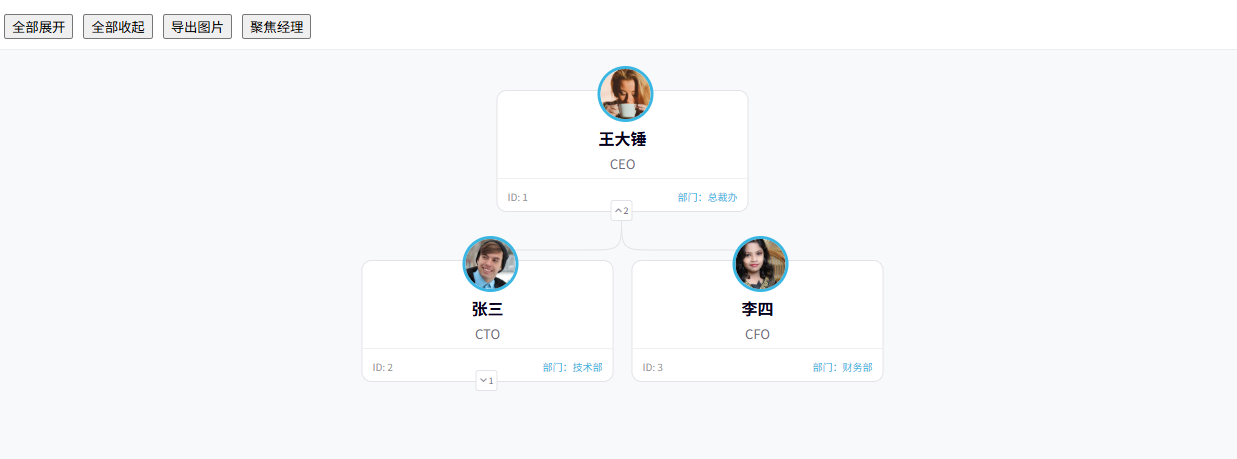Click department label 技术部
Image resolution: width=1237 pixels, height=459 pixels.
(587, 367)
